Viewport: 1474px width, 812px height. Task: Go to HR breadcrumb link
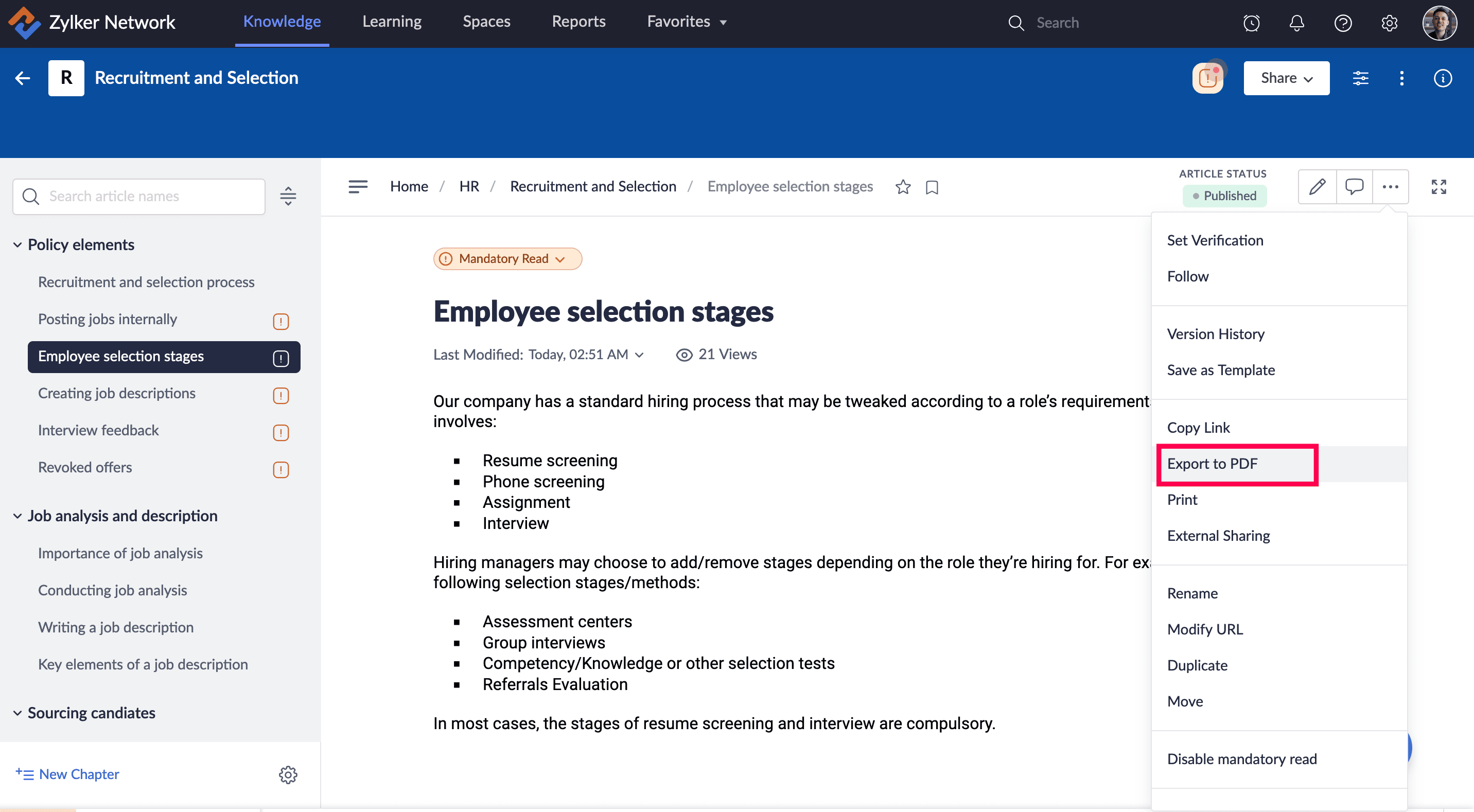coord(469,187)
